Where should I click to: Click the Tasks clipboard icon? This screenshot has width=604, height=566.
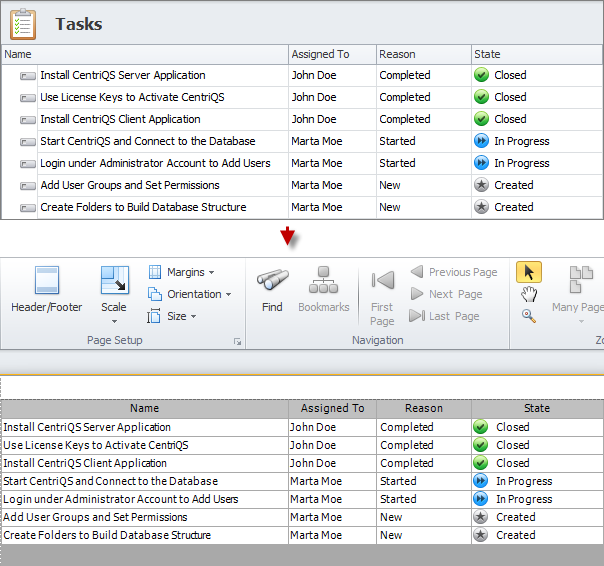click(23, 24)
